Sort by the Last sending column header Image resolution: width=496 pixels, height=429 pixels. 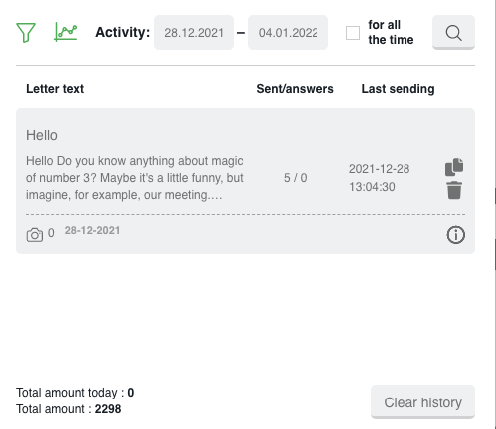point(398,89)
